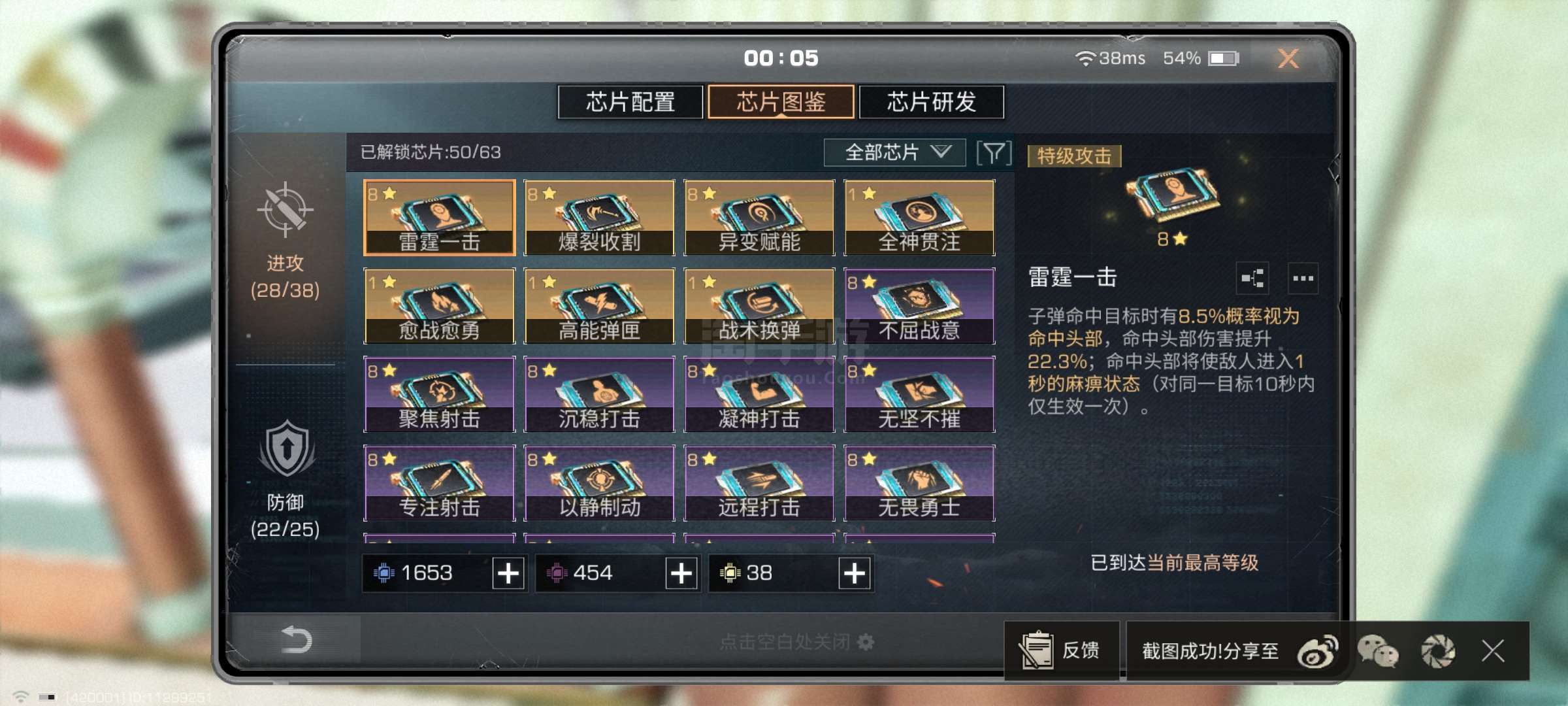Open the 反馈 feedback button

(x=1062, y=651)
